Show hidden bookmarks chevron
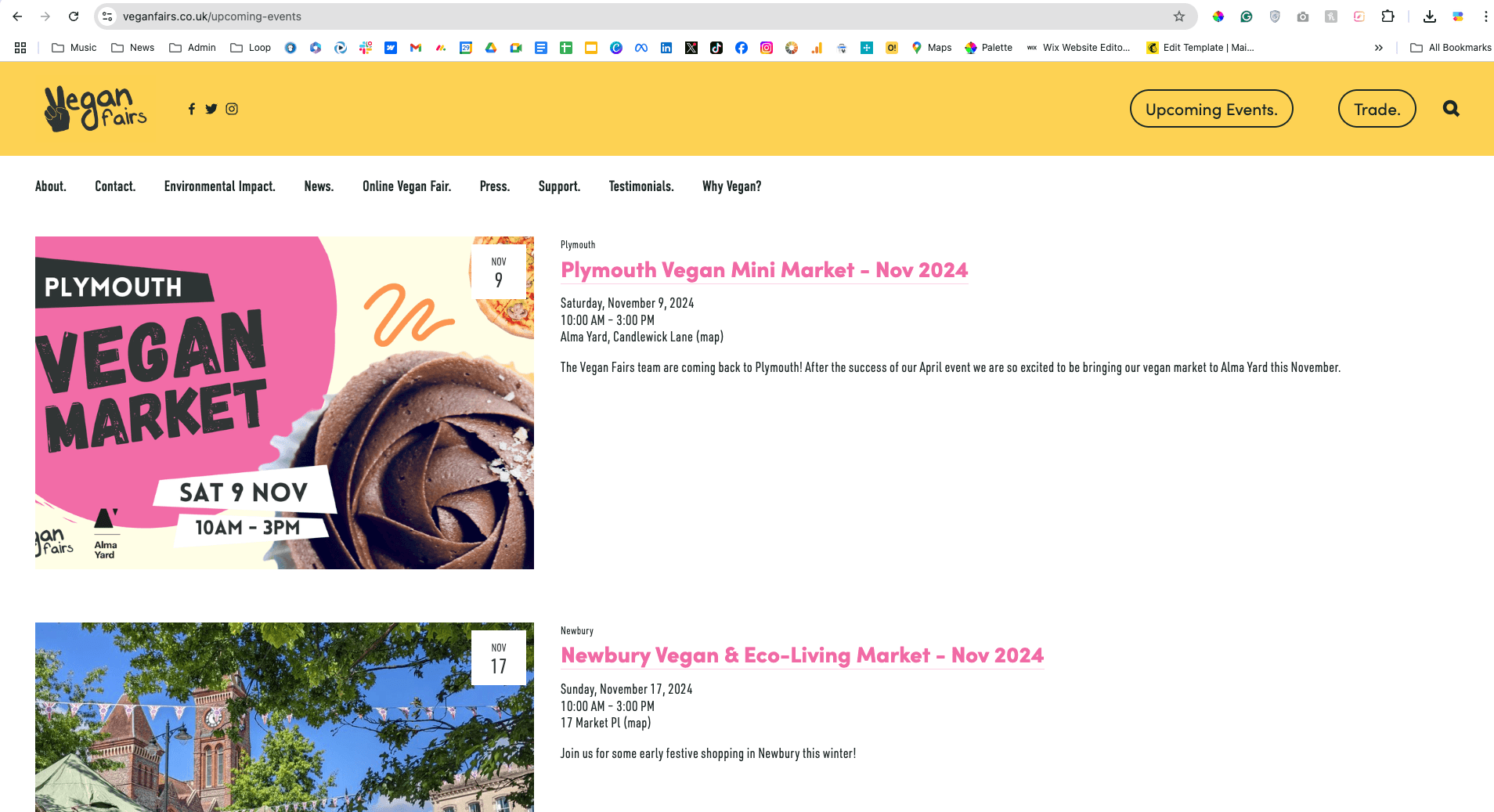This screenshot has height=812, width=1494. point(1379,48)
